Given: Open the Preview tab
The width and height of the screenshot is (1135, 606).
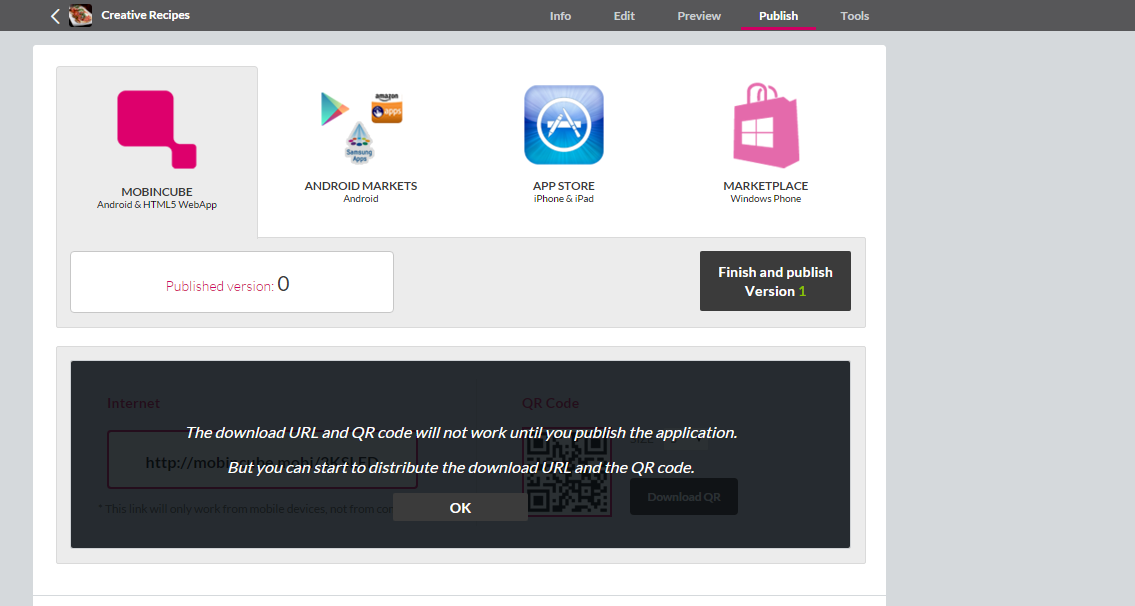Looking at the screenshot, I should click(699, 16).
